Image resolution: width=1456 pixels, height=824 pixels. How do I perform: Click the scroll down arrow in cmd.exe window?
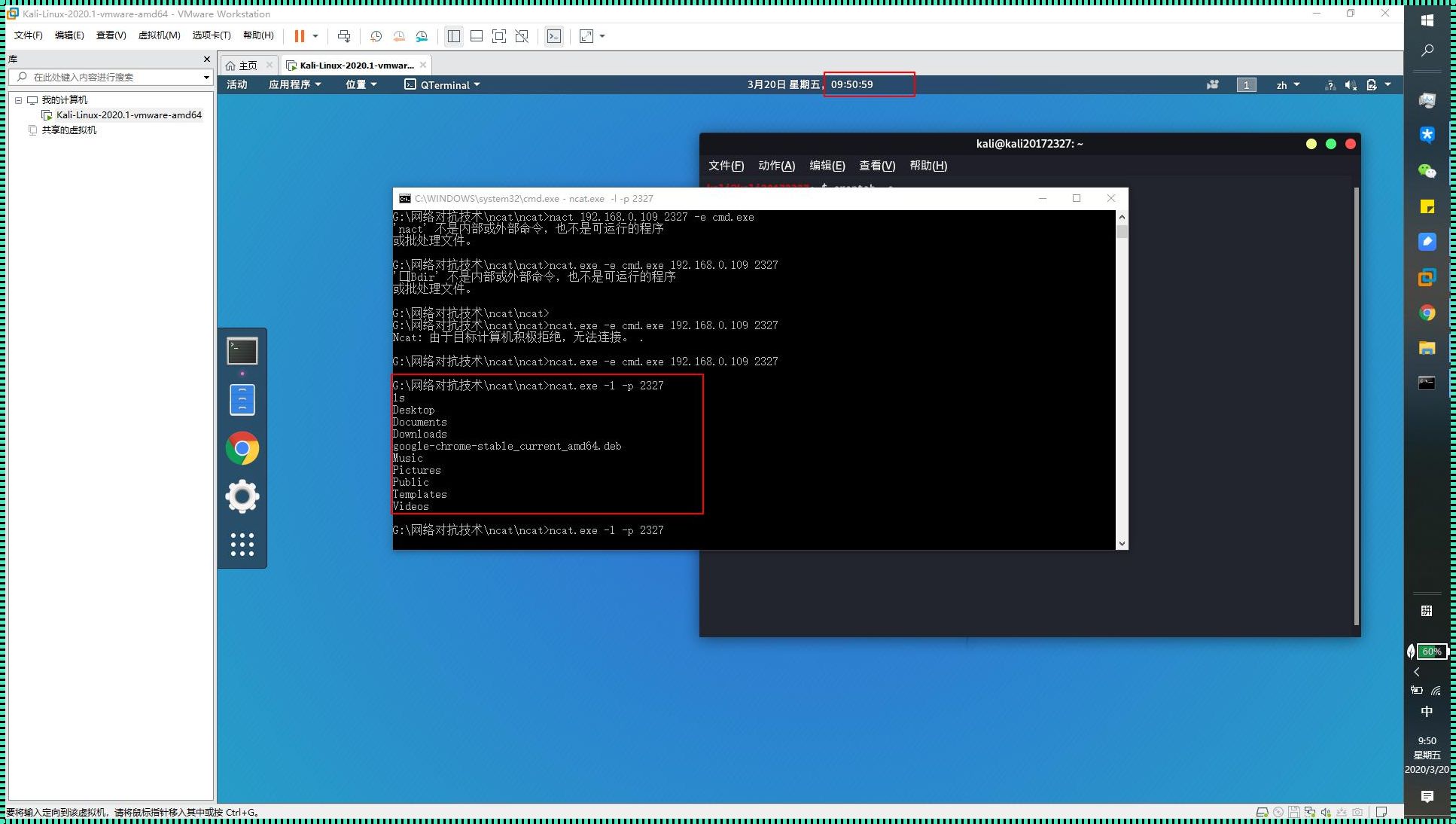pos(1122,543)
